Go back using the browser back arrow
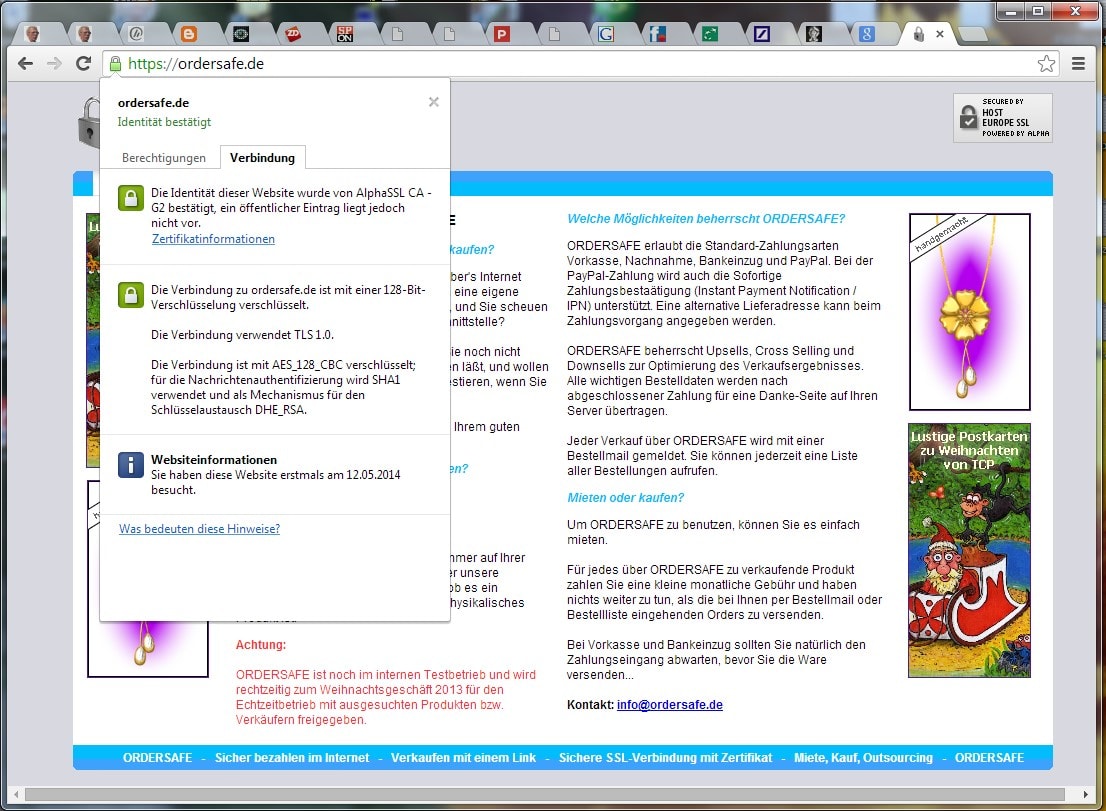Image resolution: width=1106 pixels, height=811 pixels. [25, 63]
